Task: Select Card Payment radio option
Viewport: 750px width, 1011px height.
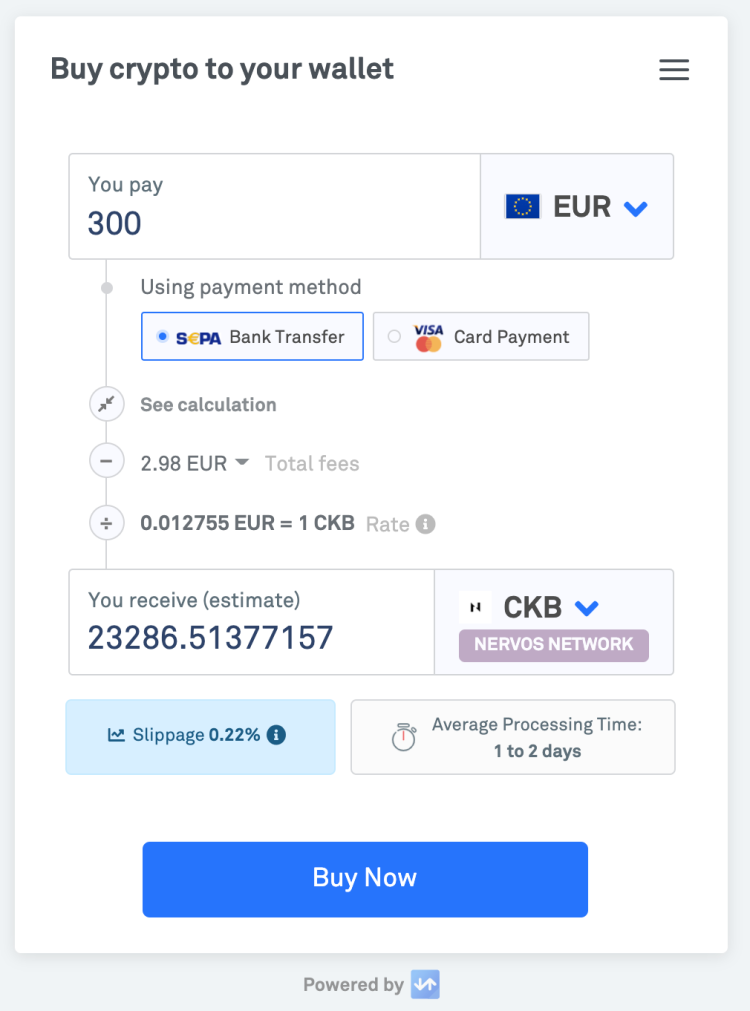Action: point(395,337)
